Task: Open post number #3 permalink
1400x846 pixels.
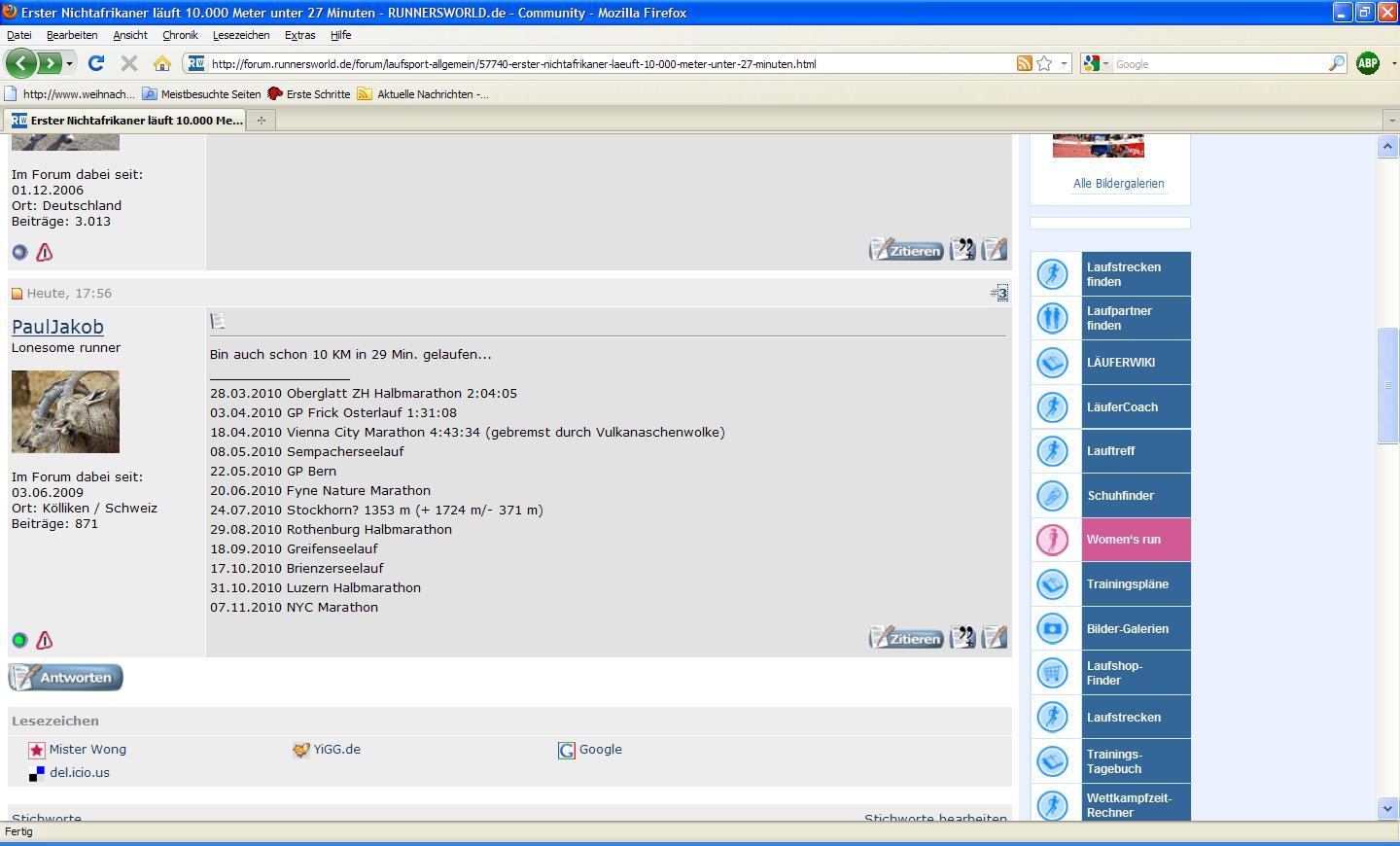Action: (x=1001, y=293)
